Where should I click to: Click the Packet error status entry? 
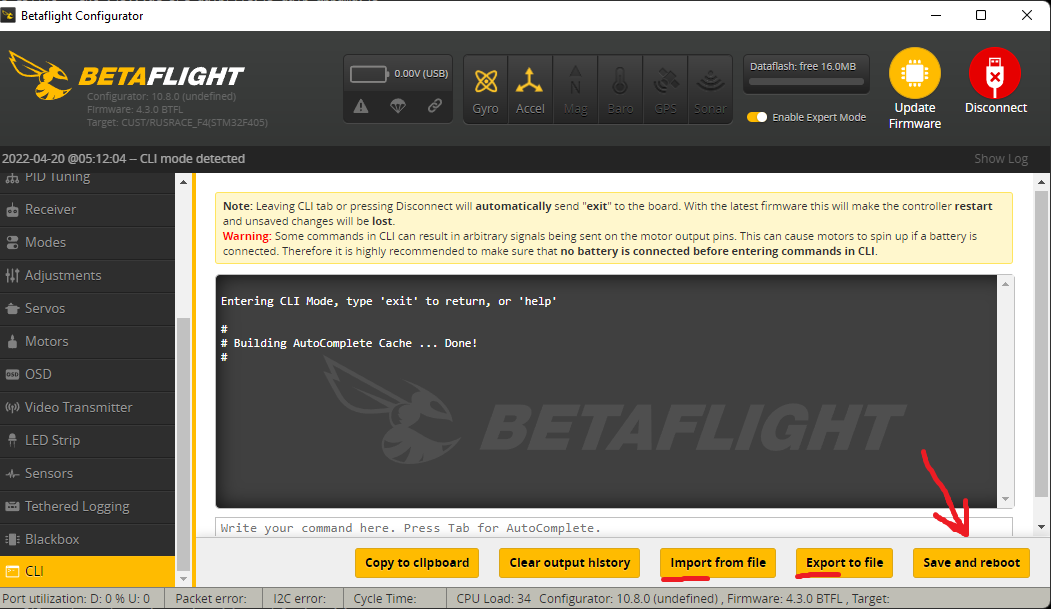click(x=210, y=599)
